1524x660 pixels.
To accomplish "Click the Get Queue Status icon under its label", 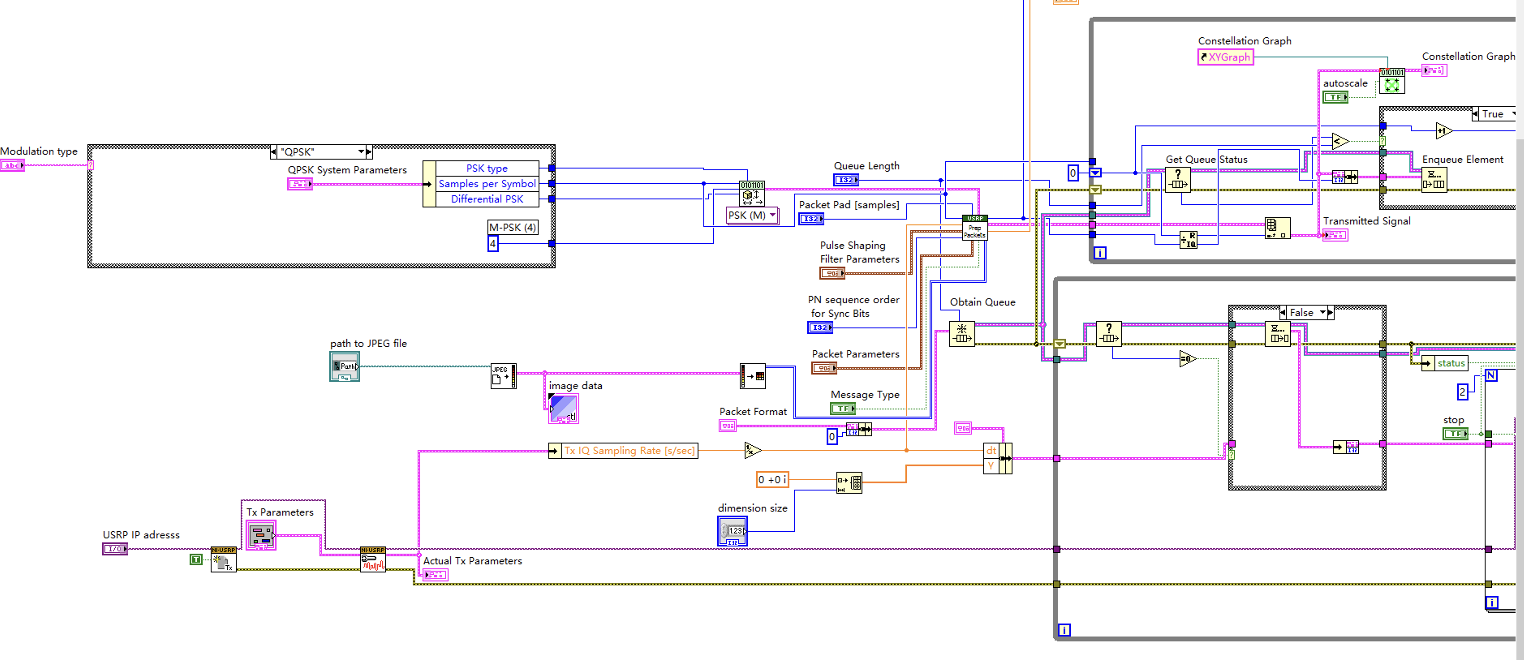I will click(1176, 179).
